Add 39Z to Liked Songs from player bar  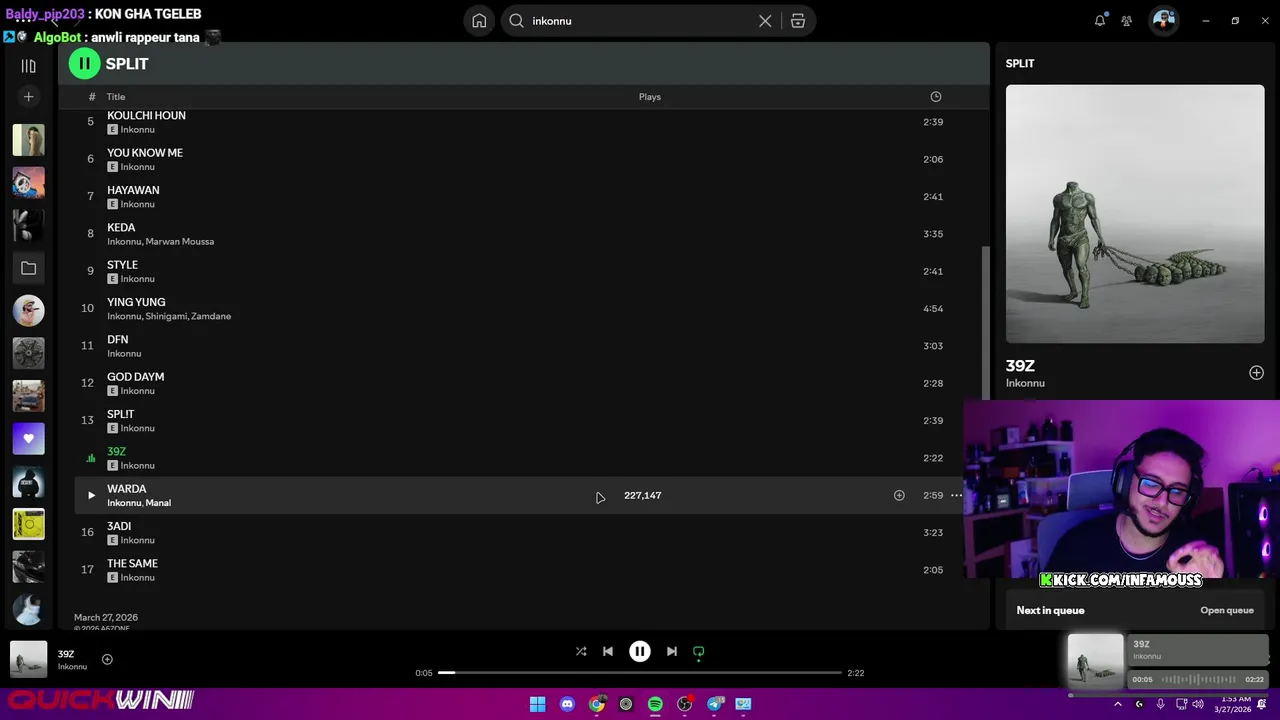pos(107,659)
